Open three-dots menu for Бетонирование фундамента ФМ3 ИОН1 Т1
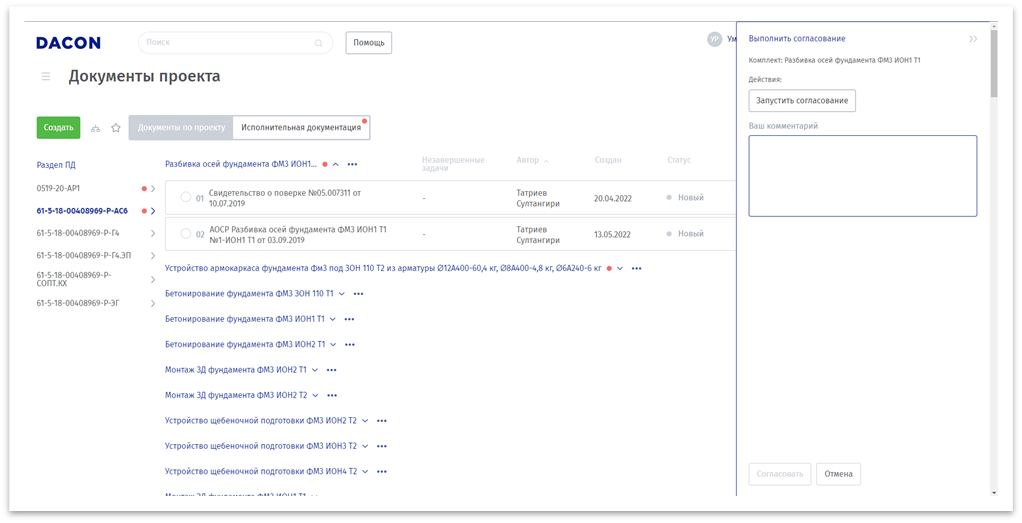This screenshot has width=1022, height=523. coord(349,319)
